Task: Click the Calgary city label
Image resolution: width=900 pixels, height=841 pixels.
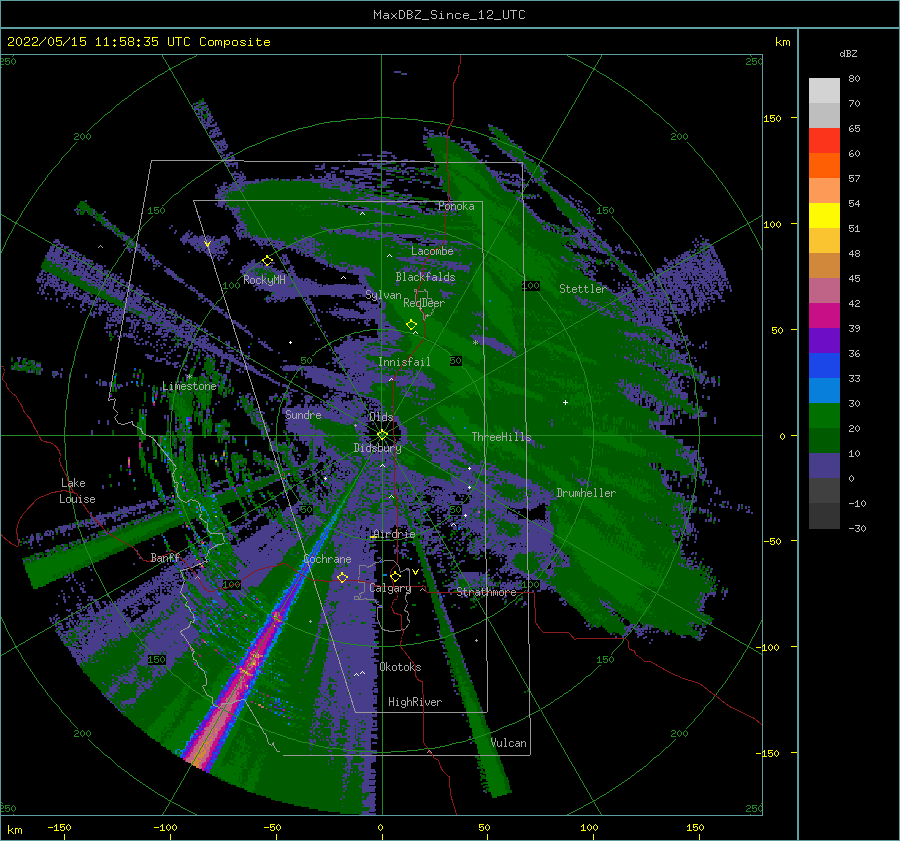Action: [x=390, y=588]
